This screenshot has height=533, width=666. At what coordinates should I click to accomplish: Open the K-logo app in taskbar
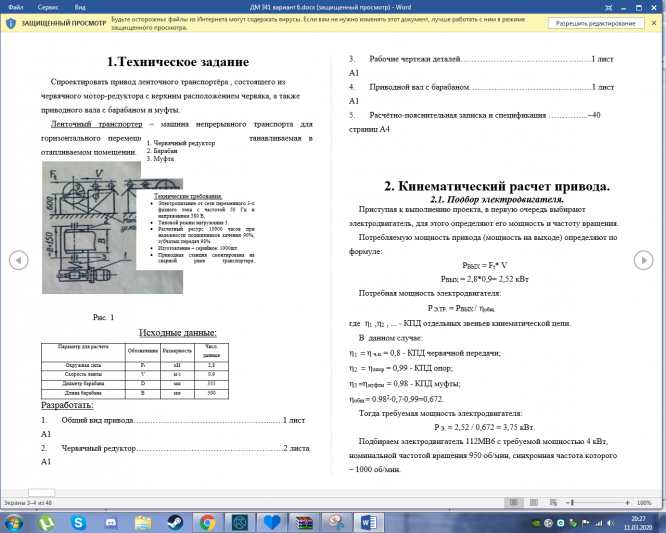pyautogui.click(x=240, y=522)
